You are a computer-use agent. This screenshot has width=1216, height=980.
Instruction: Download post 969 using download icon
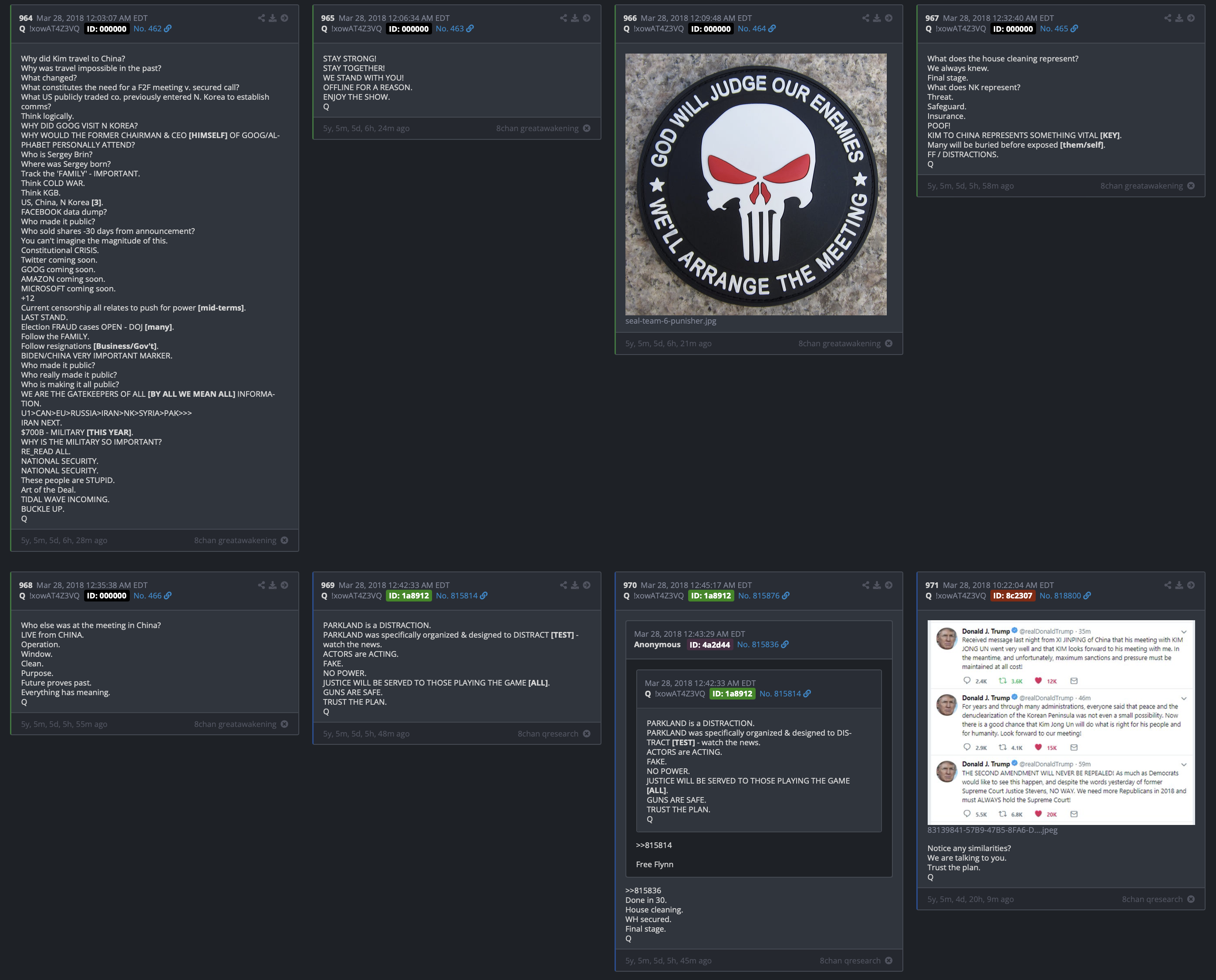pyautogui.click(x=575, y=585)
